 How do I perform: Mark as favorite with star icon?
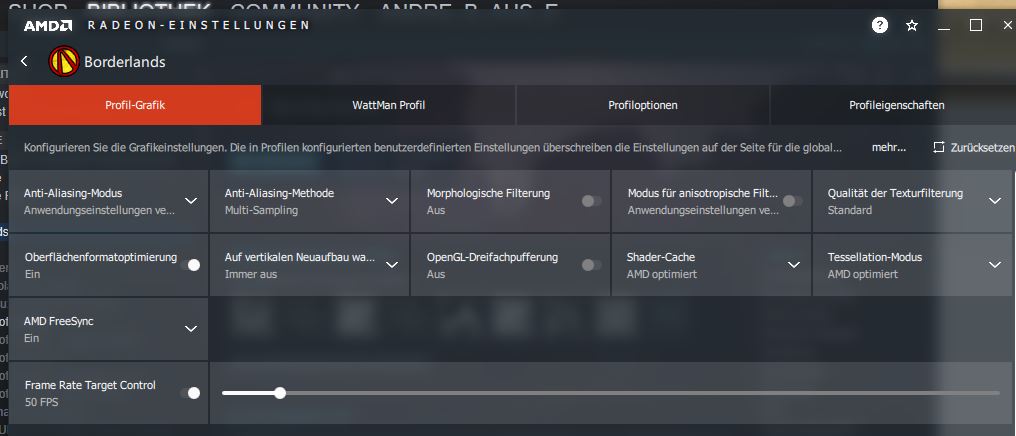pyautogui.click(x=912, y=26)
